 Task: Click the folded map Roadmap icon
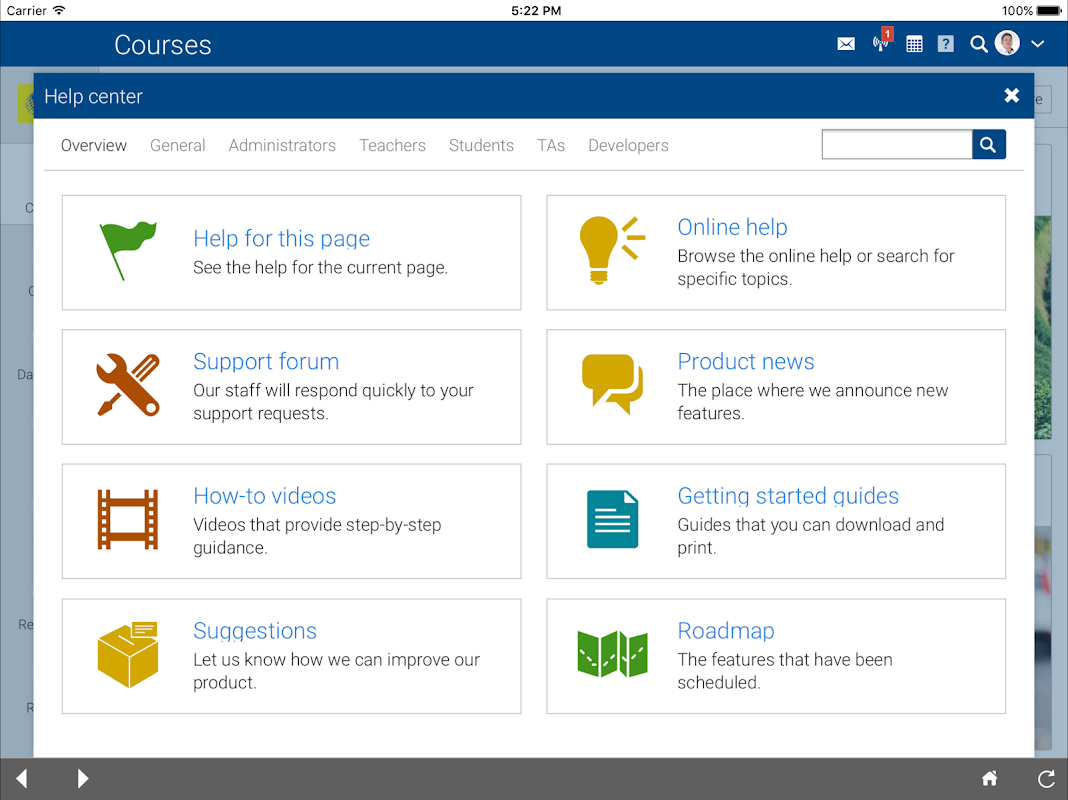tap(612, 654)
